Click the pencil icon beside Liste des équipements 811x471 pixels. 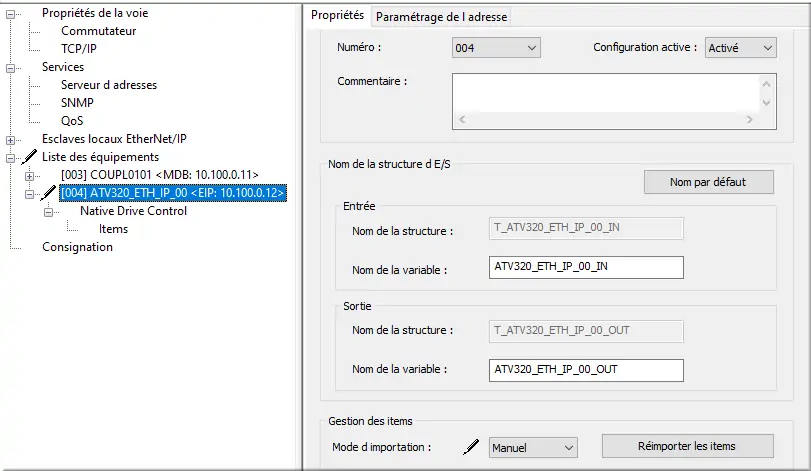(x=29, y=157)
